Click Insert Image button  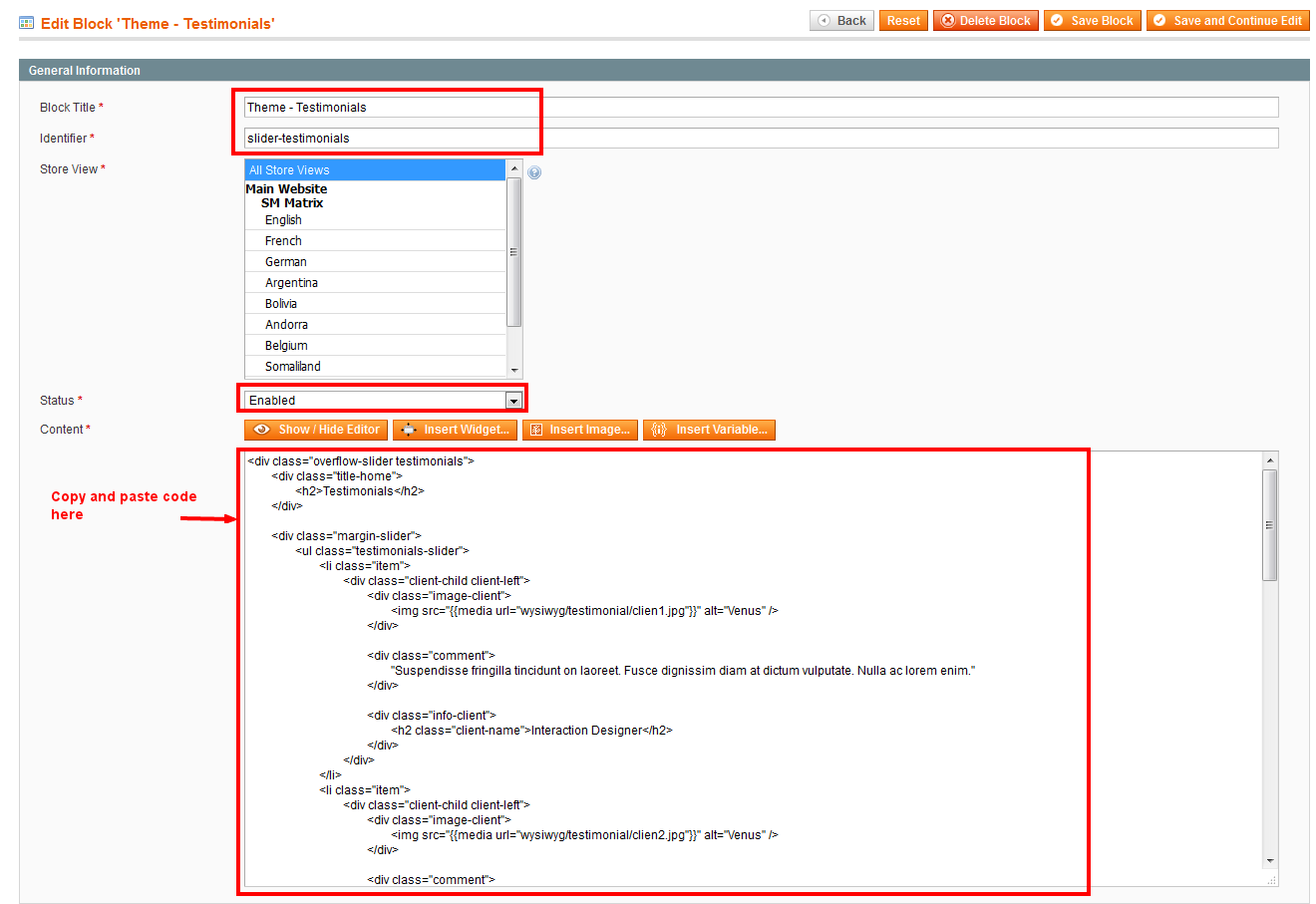(580, 430)
